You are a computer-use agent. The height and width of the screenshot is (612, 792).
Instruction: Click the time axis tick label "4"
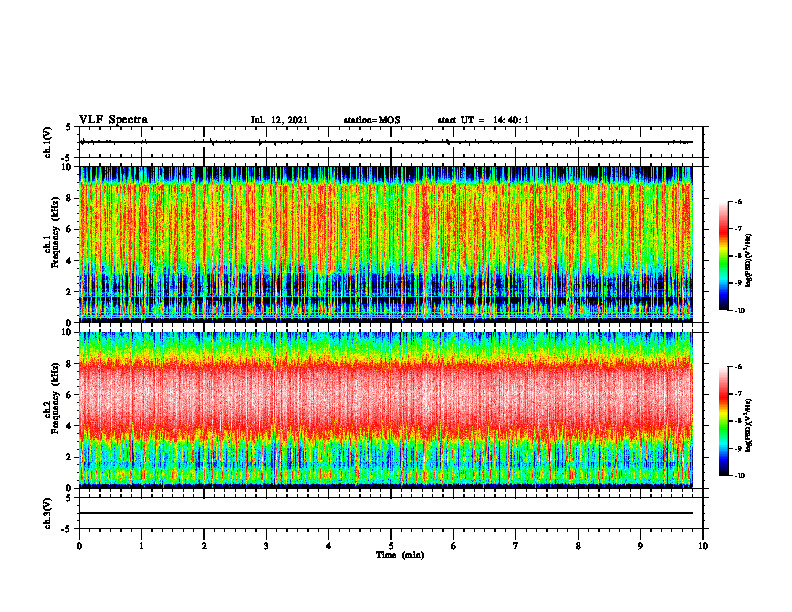coord(329,546)
